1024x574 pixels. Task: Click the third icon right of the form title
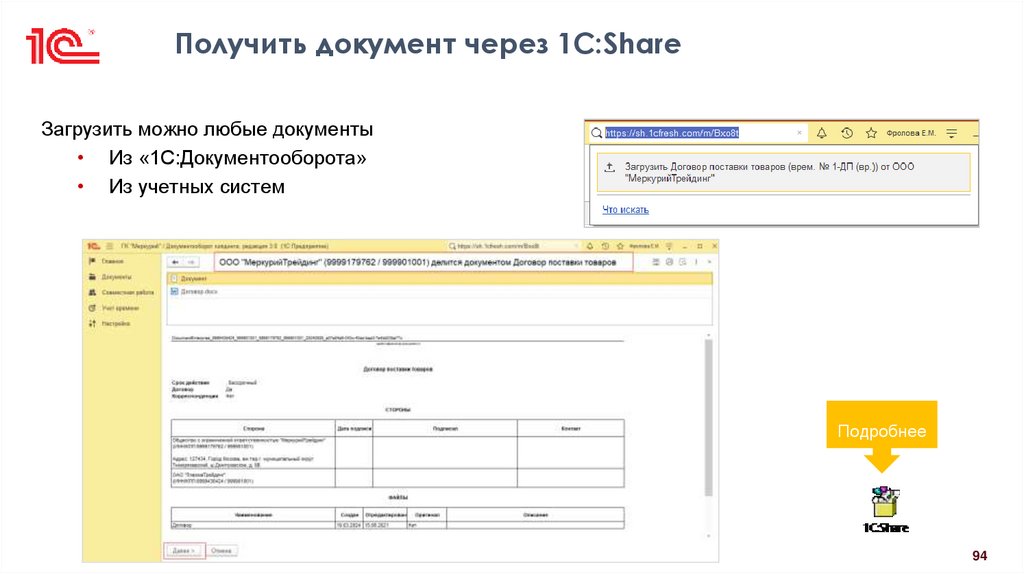pyautogui.click(x=682, y=262)
